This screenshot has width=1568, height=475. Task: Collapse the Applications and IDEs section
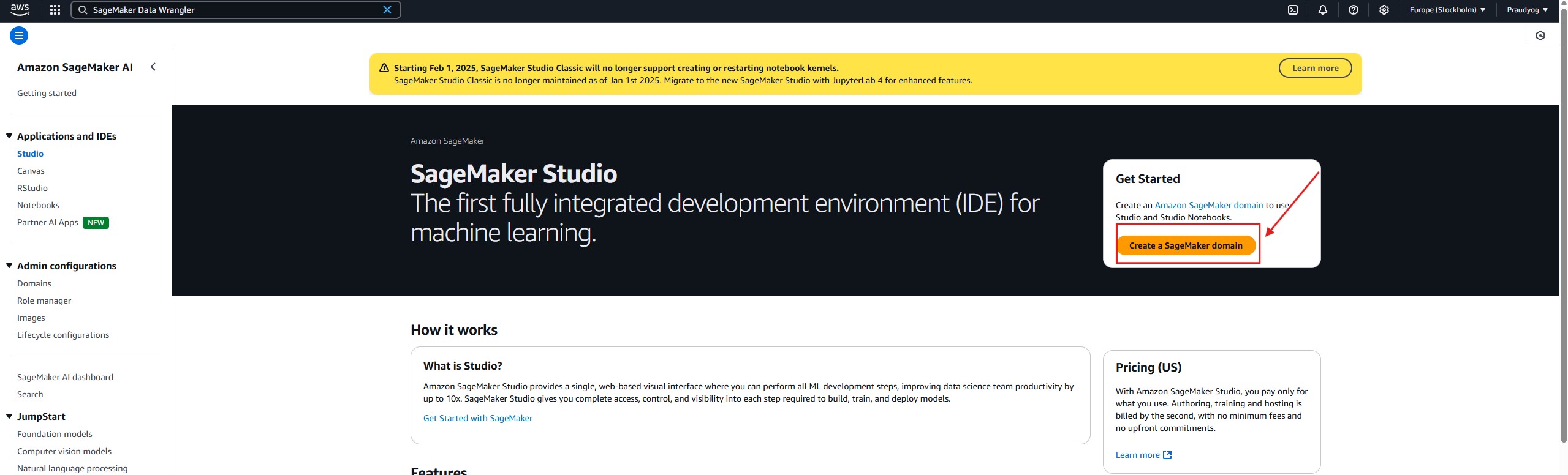9,136
